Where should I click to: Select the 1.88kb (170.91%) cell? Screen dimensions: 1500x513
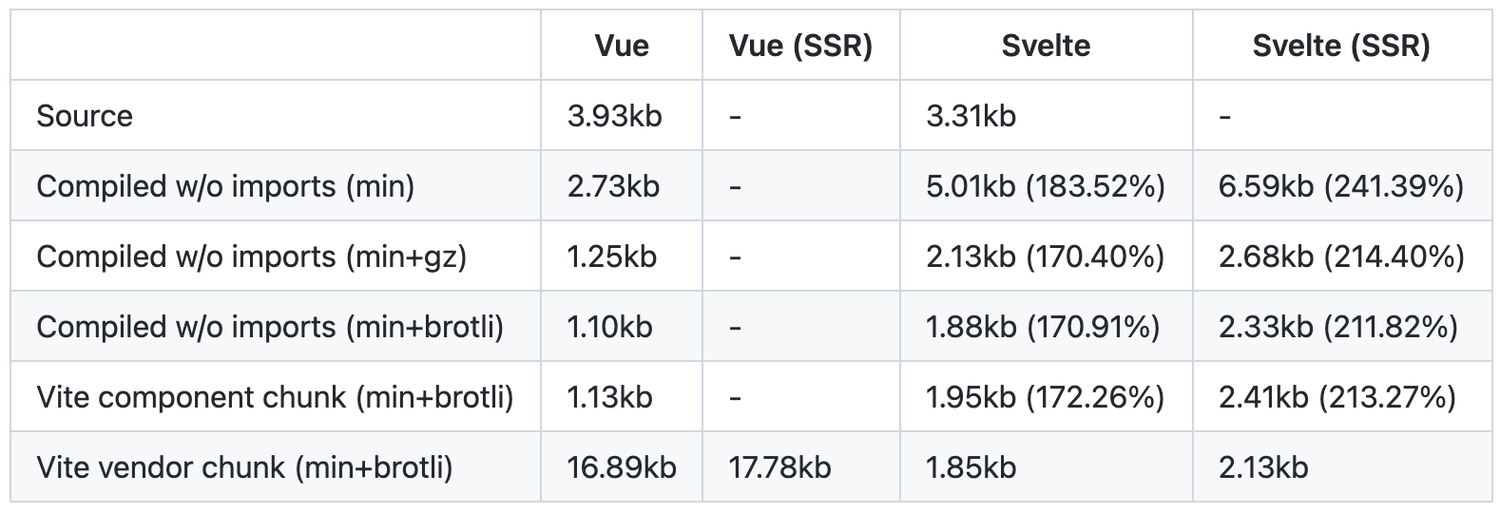[1043, 327]
